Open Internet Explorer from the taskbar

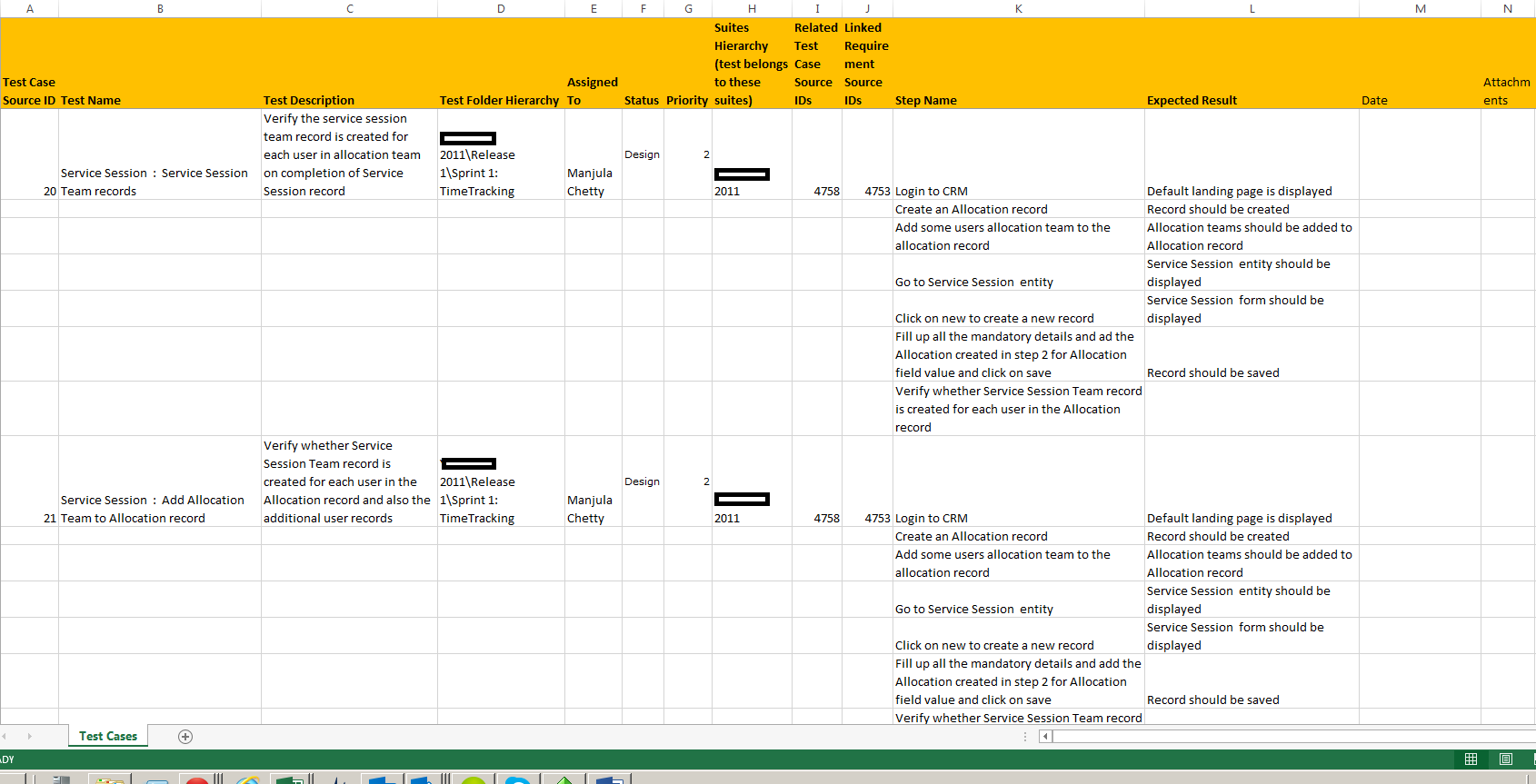tap(247, 779)
